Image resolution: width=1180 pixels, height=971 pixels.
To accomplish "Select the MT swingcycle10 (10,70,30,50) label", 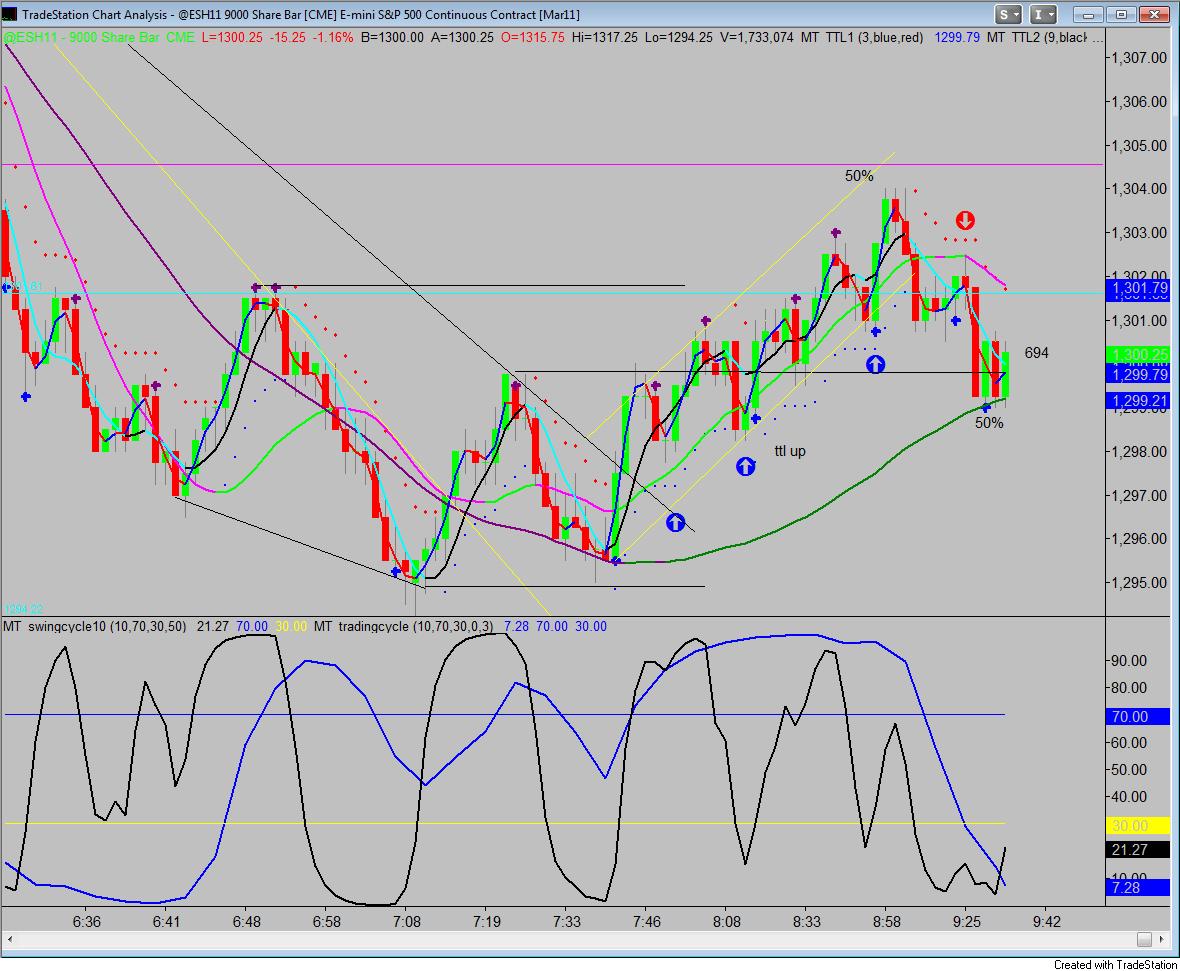I will [95, 626].
